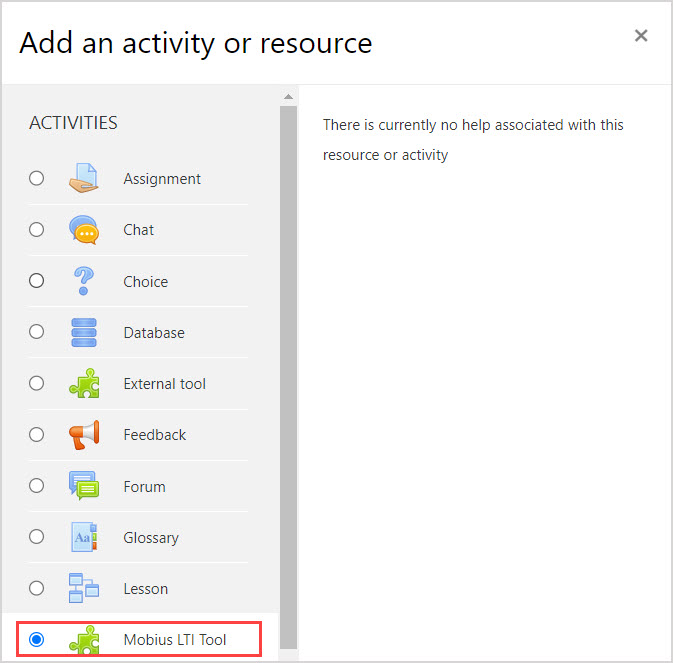Click the Chat activity label
Image resolution: width=673 pixels, height=663 pixels.
138,230
